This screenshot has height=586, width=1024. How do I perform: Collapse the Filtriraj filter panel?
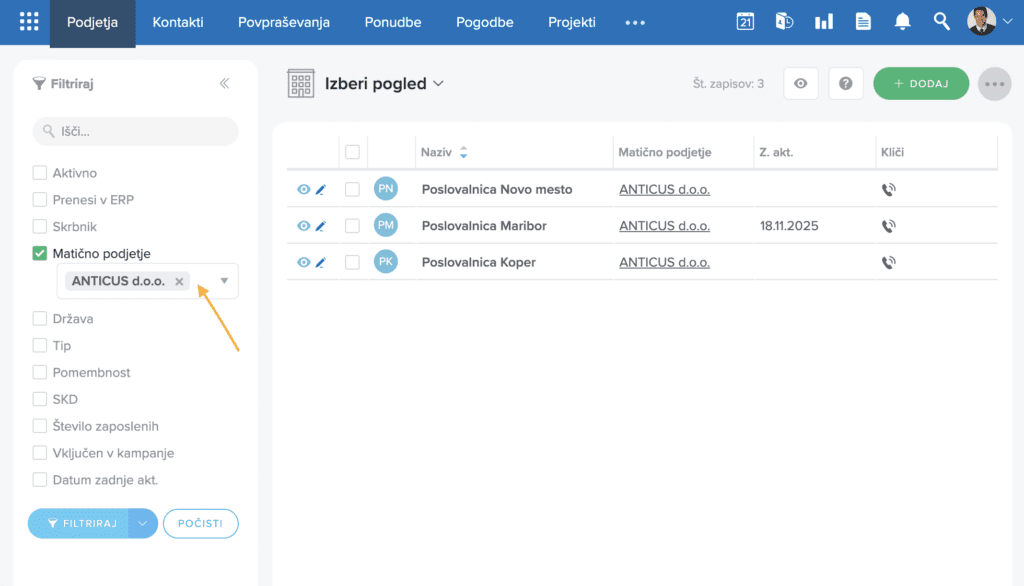(225, 84)
